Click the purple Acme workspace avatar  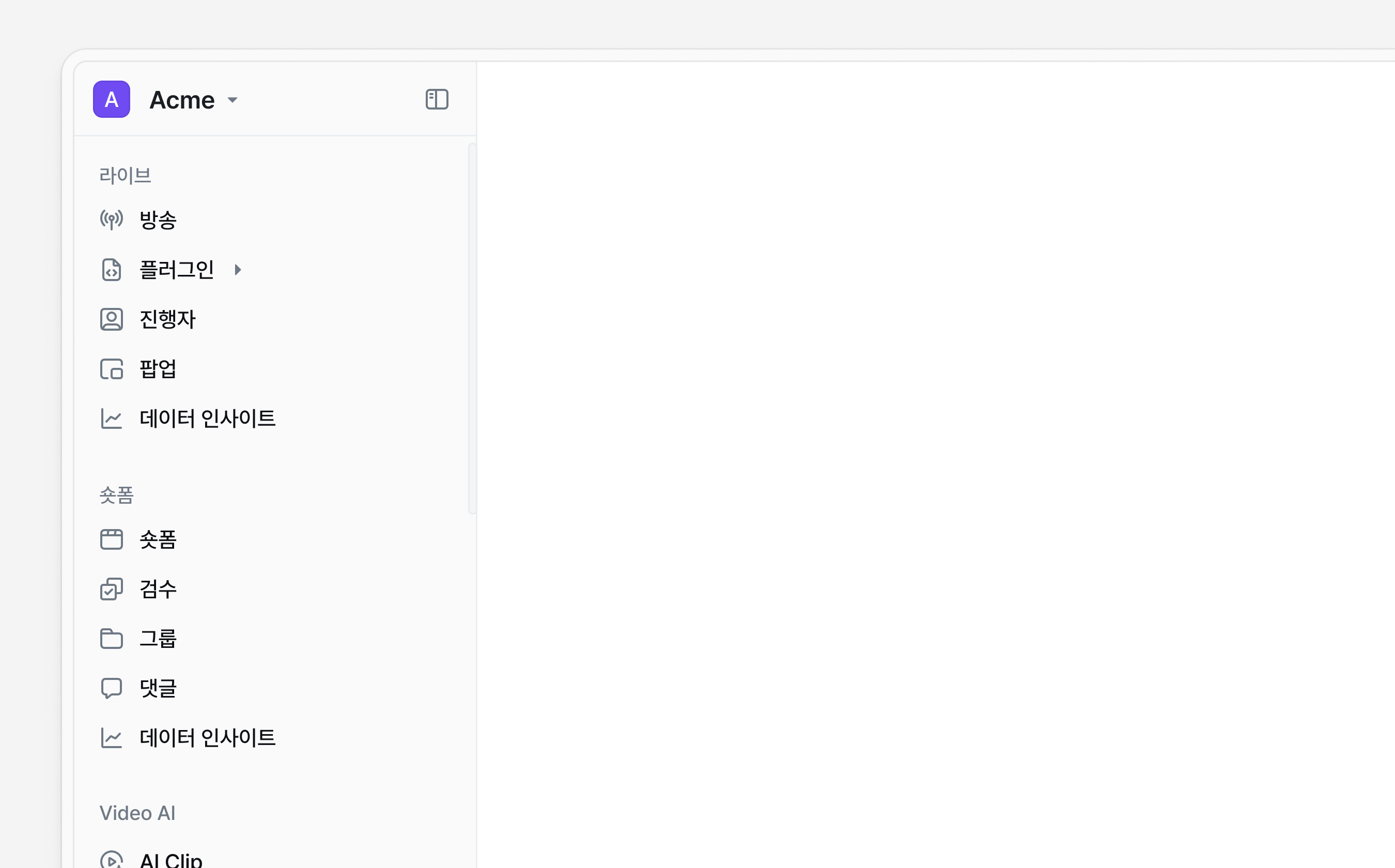click(x=112, y=99)
